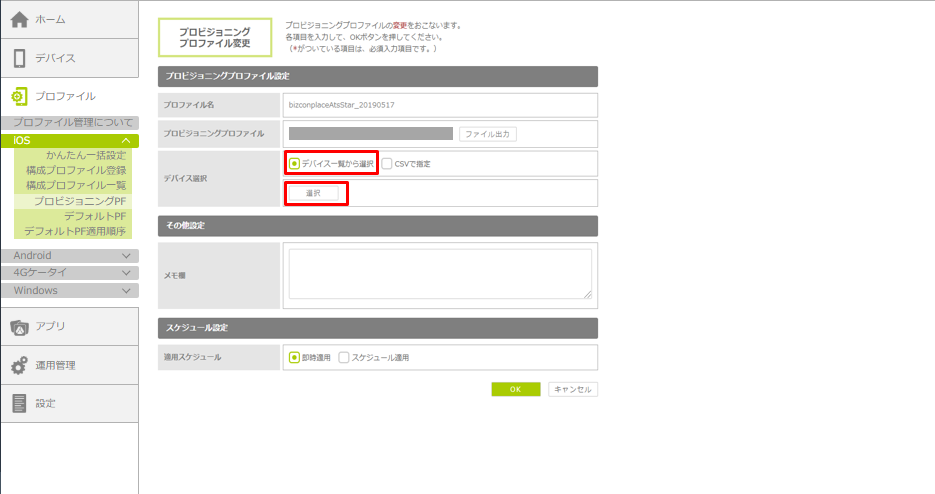Click the 'ファイル出力' button
935x494 pixels.
(x=487, y=134)
